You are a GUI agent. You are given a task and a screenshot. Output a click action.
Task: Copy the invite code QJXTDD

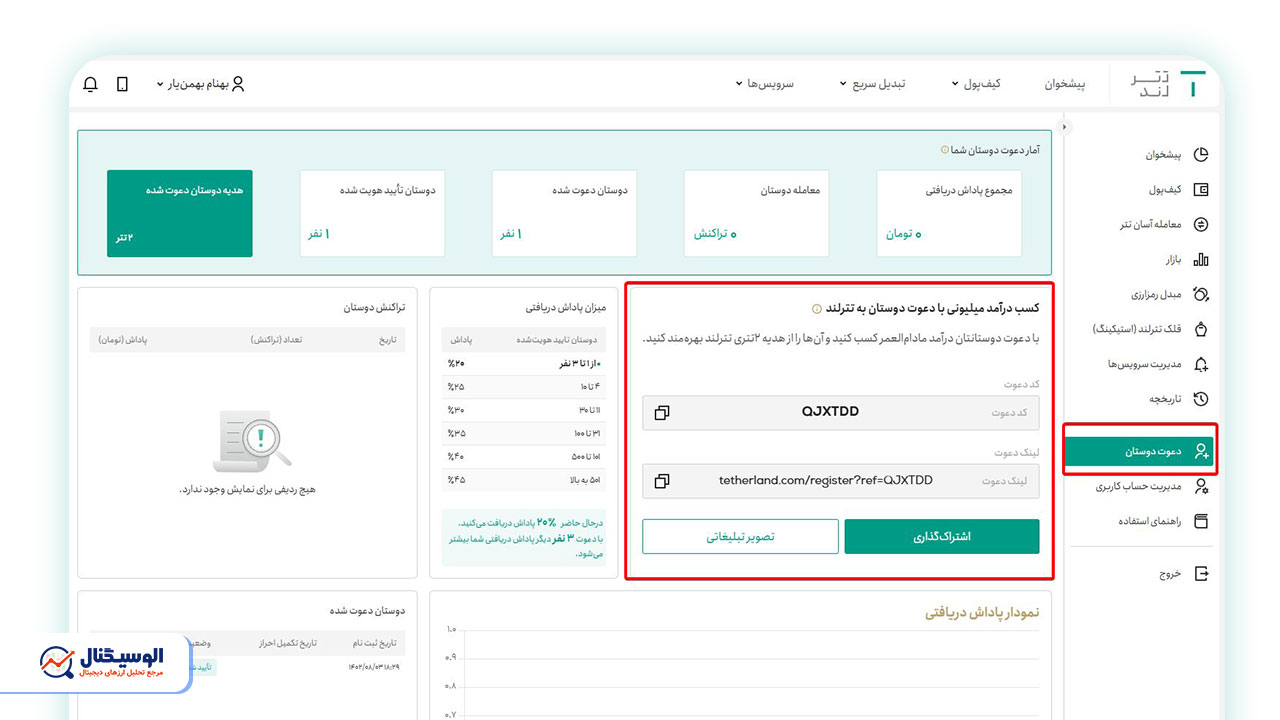(x=661, y=412)
